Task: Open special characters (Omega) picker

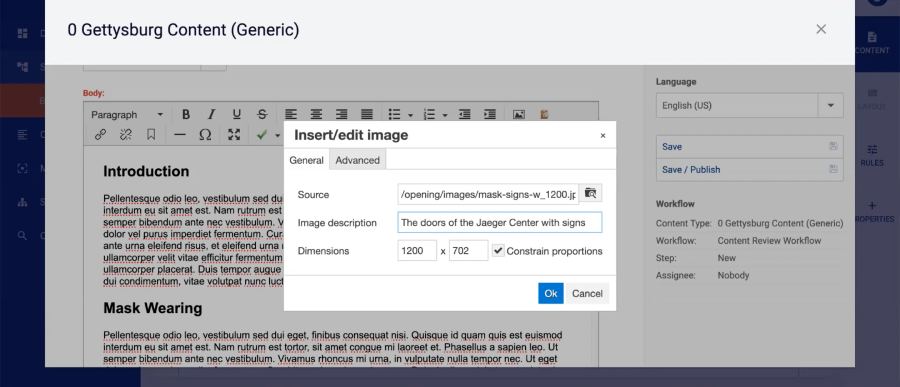Action: [205, 134]
